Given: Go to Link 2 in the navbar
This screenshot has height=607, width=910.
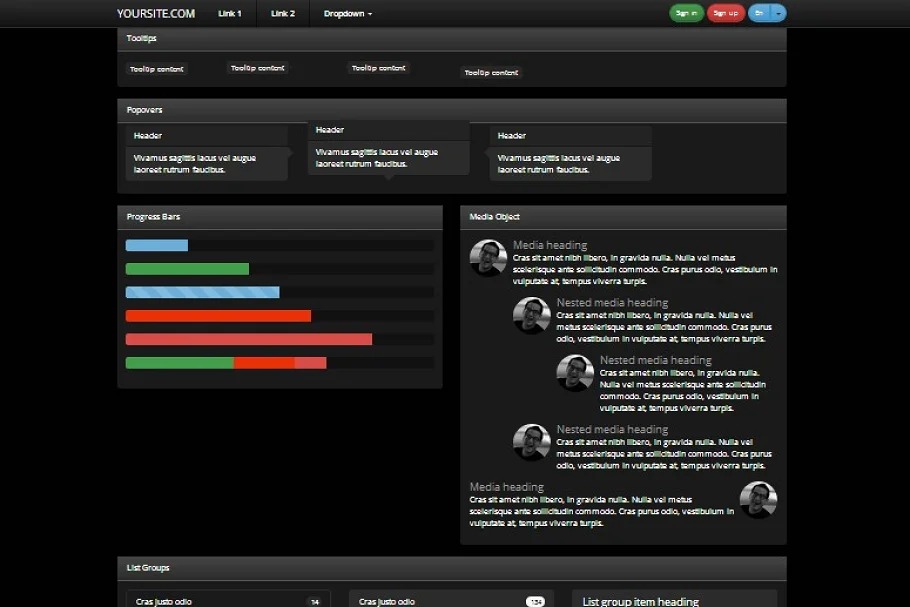Looking at the screenshot, I should (x=283, y=13).
